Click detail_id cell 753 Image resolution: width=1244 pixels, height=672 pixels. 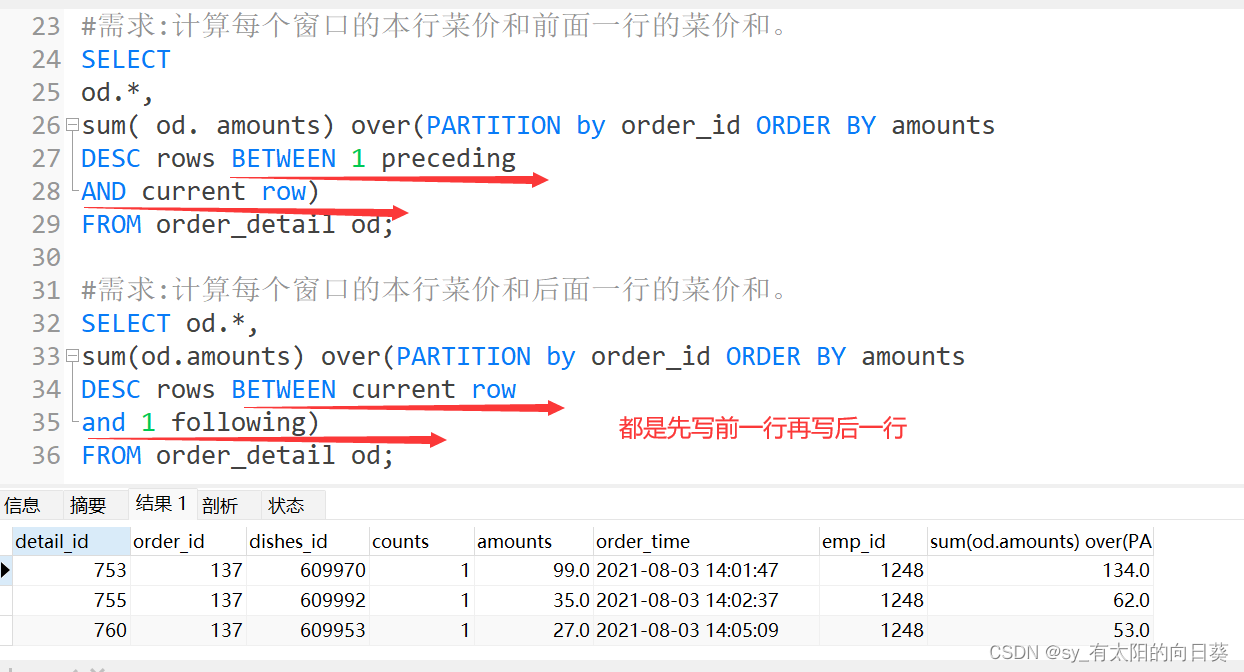click(x=72, y=570)
